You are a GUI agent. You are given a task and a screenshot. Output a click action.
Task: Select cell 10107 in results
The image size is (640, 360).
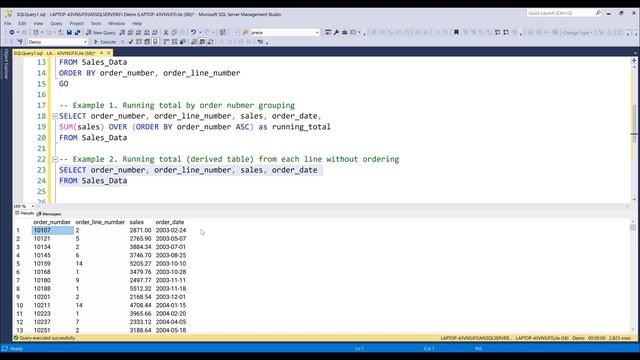tap(52, 230)
